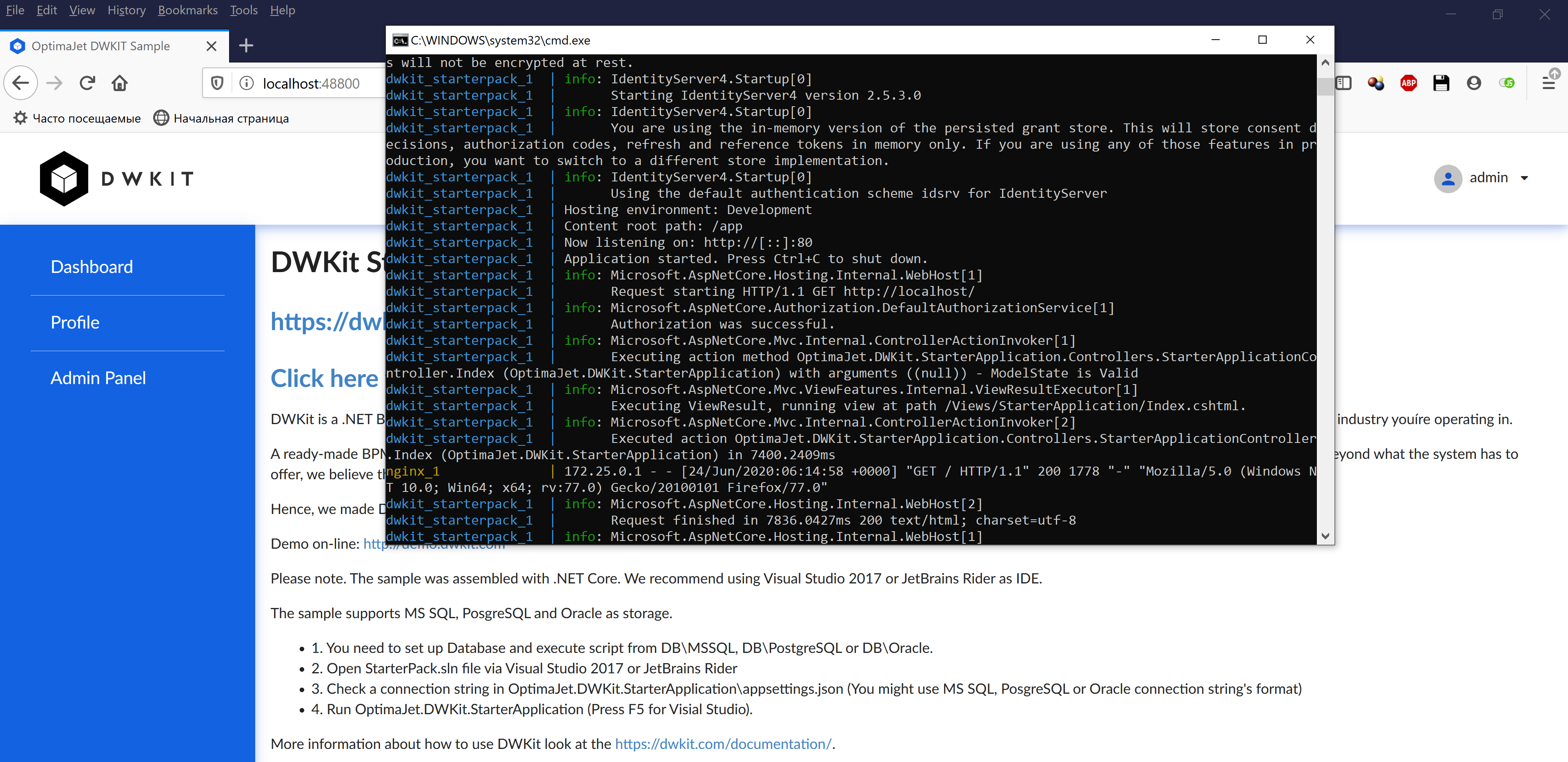
Task: Open the Часто посещаемые bookmark folder
Action: point(77,118)
